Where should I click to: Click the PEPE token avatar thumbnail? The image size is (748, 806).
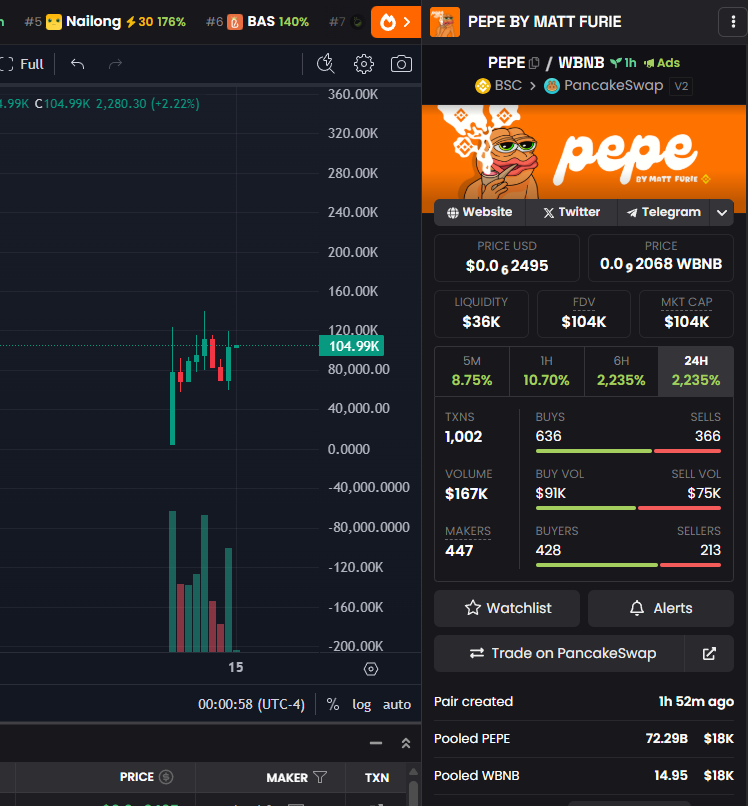coord(445,22)
